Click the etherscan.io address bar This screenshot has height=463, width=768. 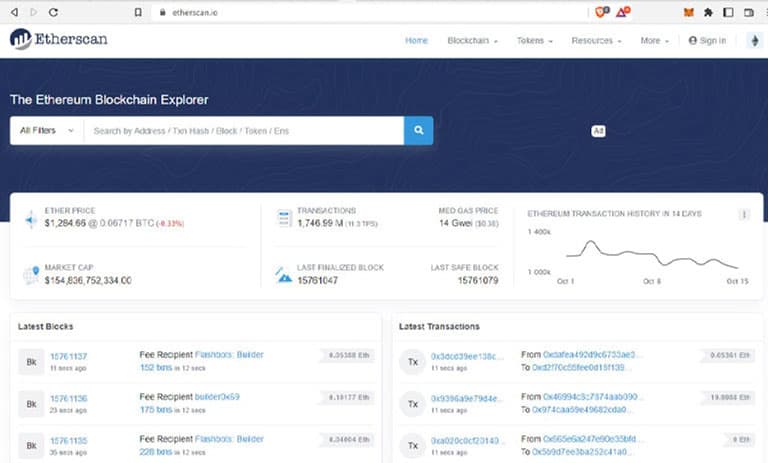[x=372, y=12]
